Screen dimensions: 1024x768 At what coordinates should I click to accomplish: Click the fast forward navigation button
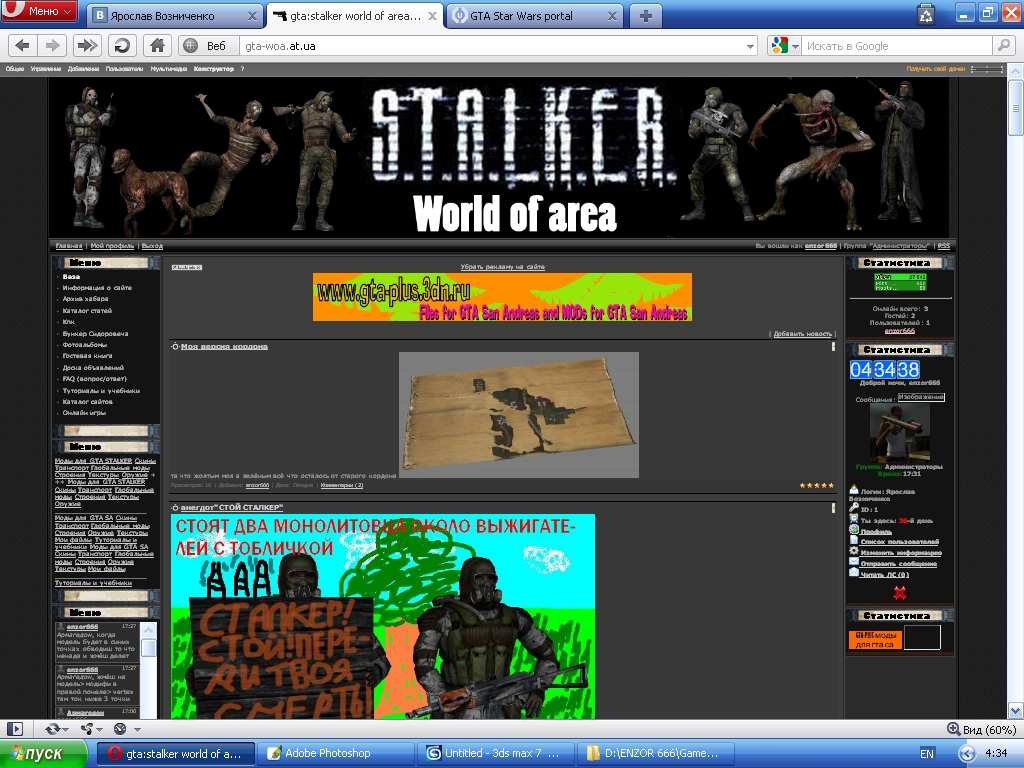pos(87,46)
